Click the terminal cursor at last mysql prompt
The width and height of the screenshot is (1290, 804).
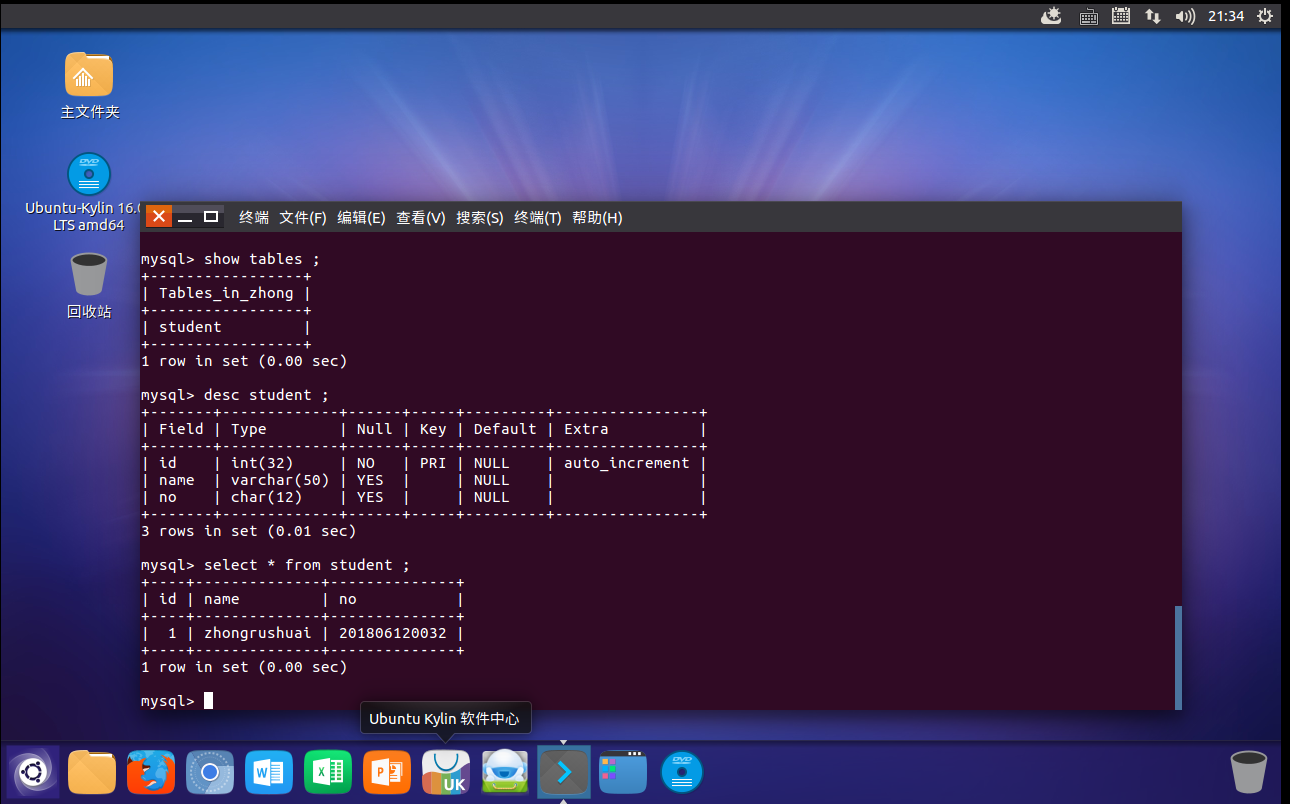click(208, 701)
